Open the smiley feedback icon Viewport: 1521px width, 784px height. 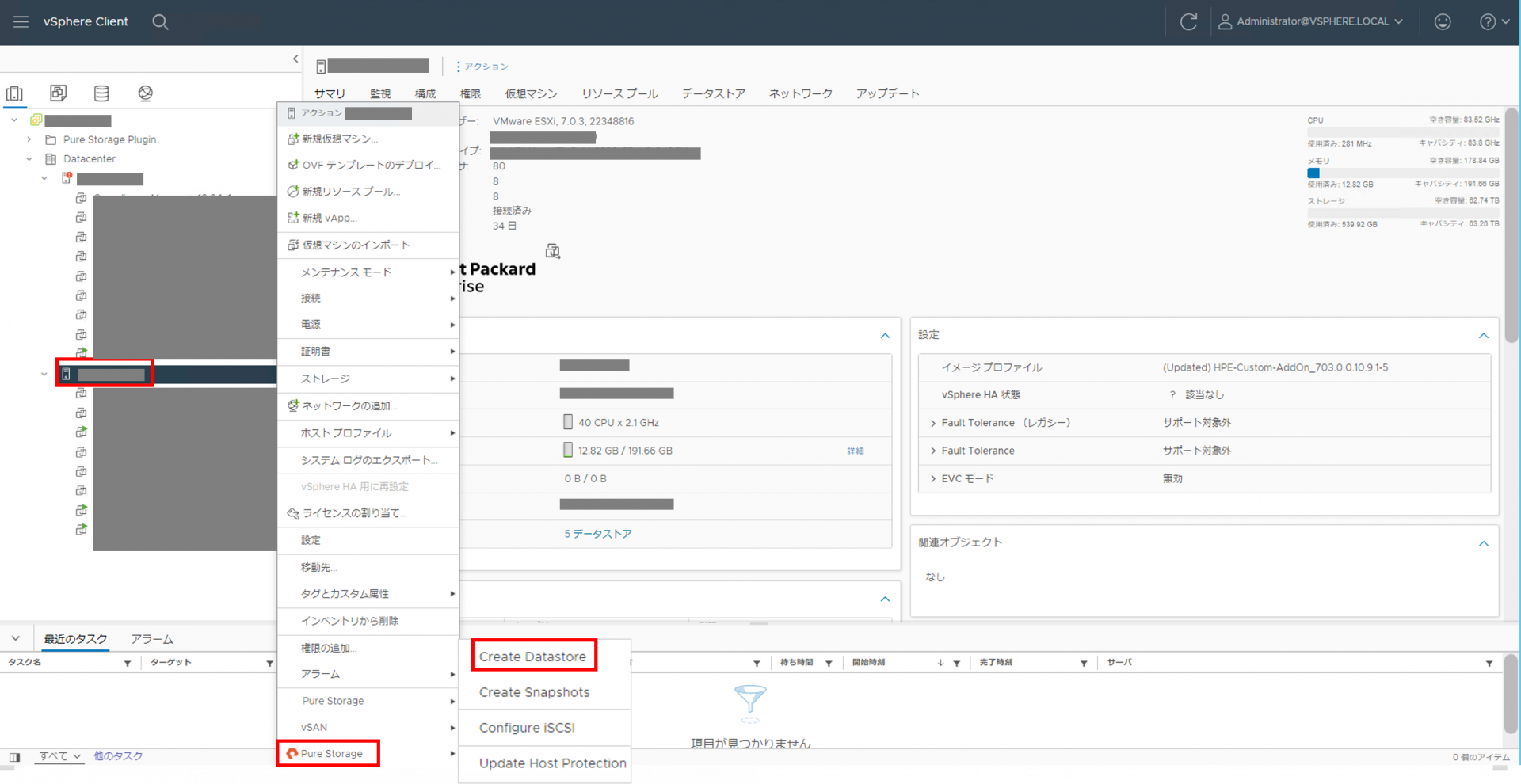1443,22
